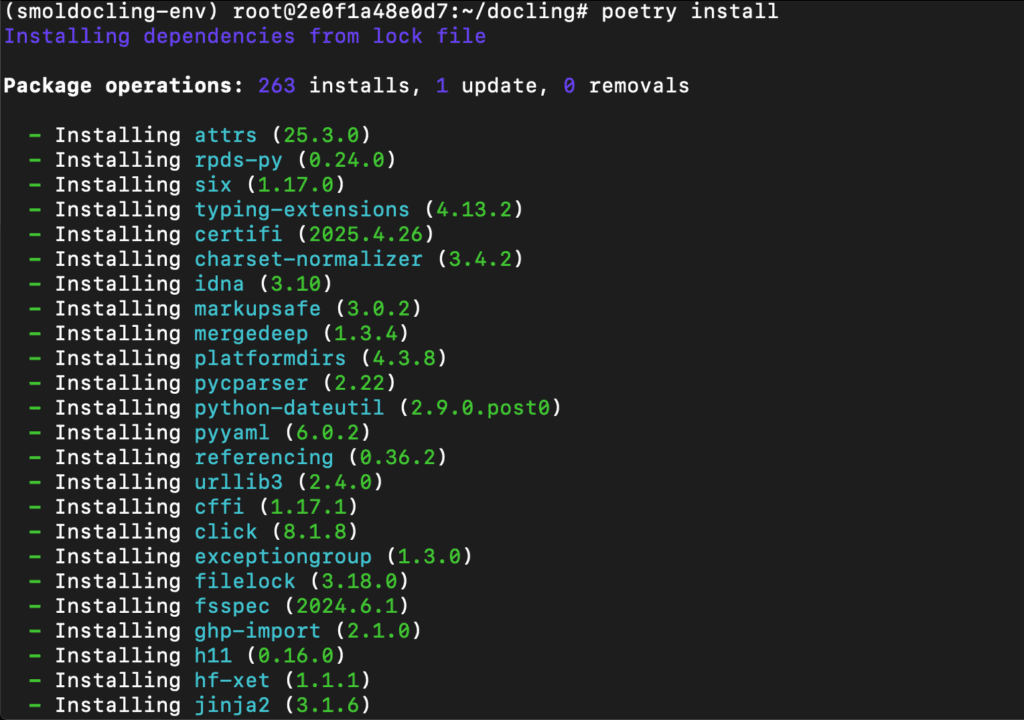Click package name 'ghp-import'
This screenshot has height=720, width=1024.
pyautogui.click(x=257, y=631)
